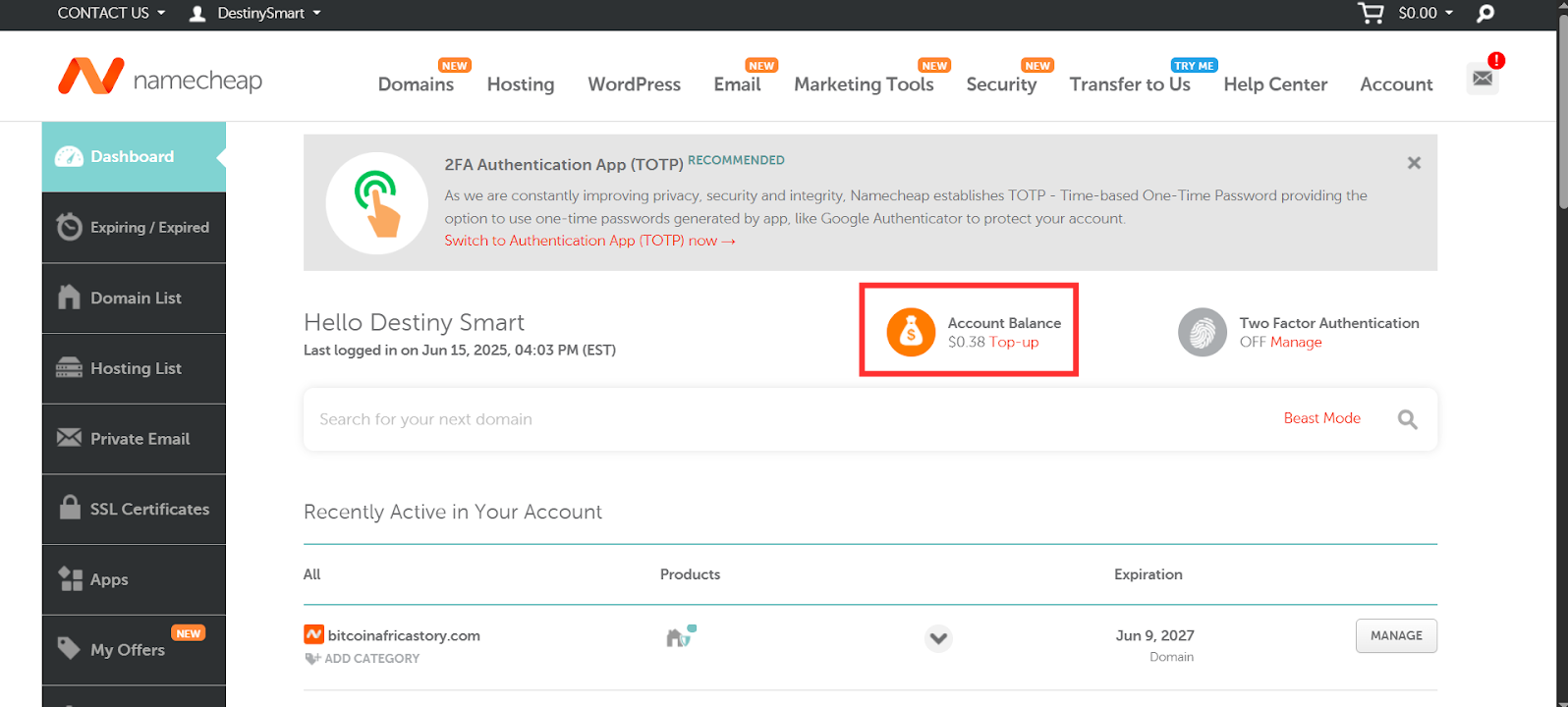This screenshot has width=1568, height=707.
Task: Expand the $0.00 cart dropdown
Action: point(1426,13)
